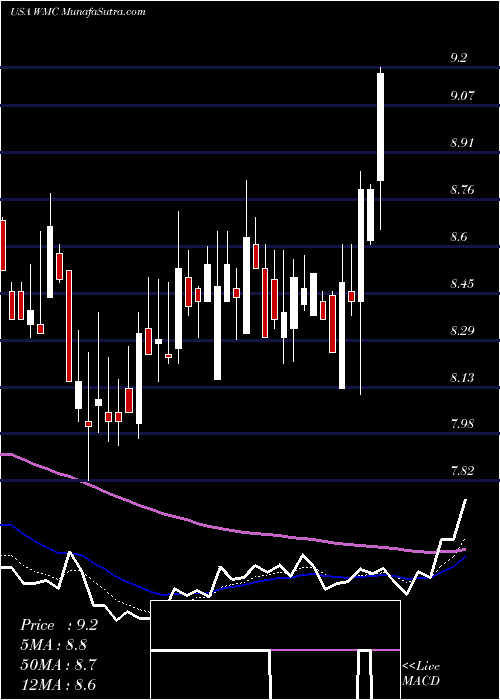Click the 9.2 price axis label

click(x=458, y=58)
